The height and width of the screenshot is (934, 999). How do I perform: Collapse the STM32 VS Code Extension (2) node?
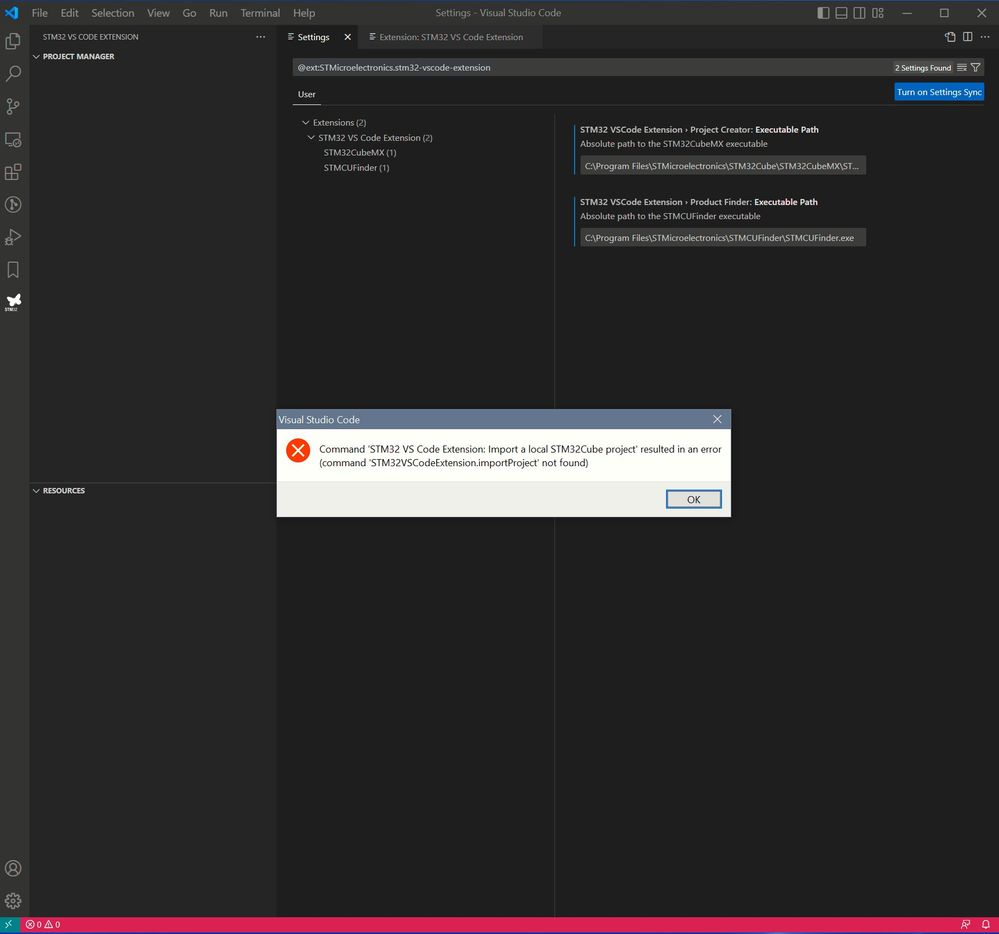311,138
